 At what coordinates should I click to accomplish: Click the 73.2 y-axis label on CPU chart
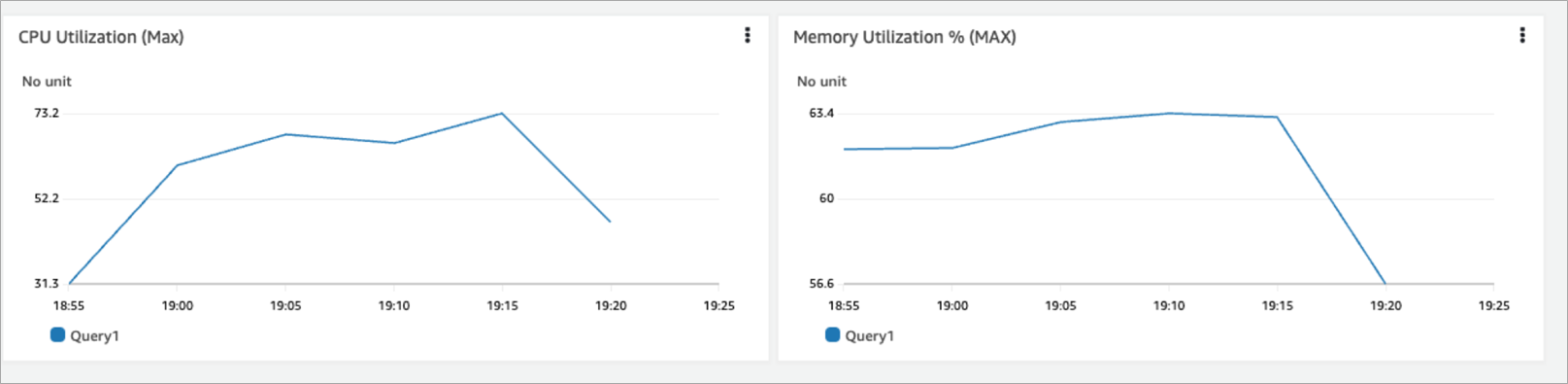coord(47,113)
